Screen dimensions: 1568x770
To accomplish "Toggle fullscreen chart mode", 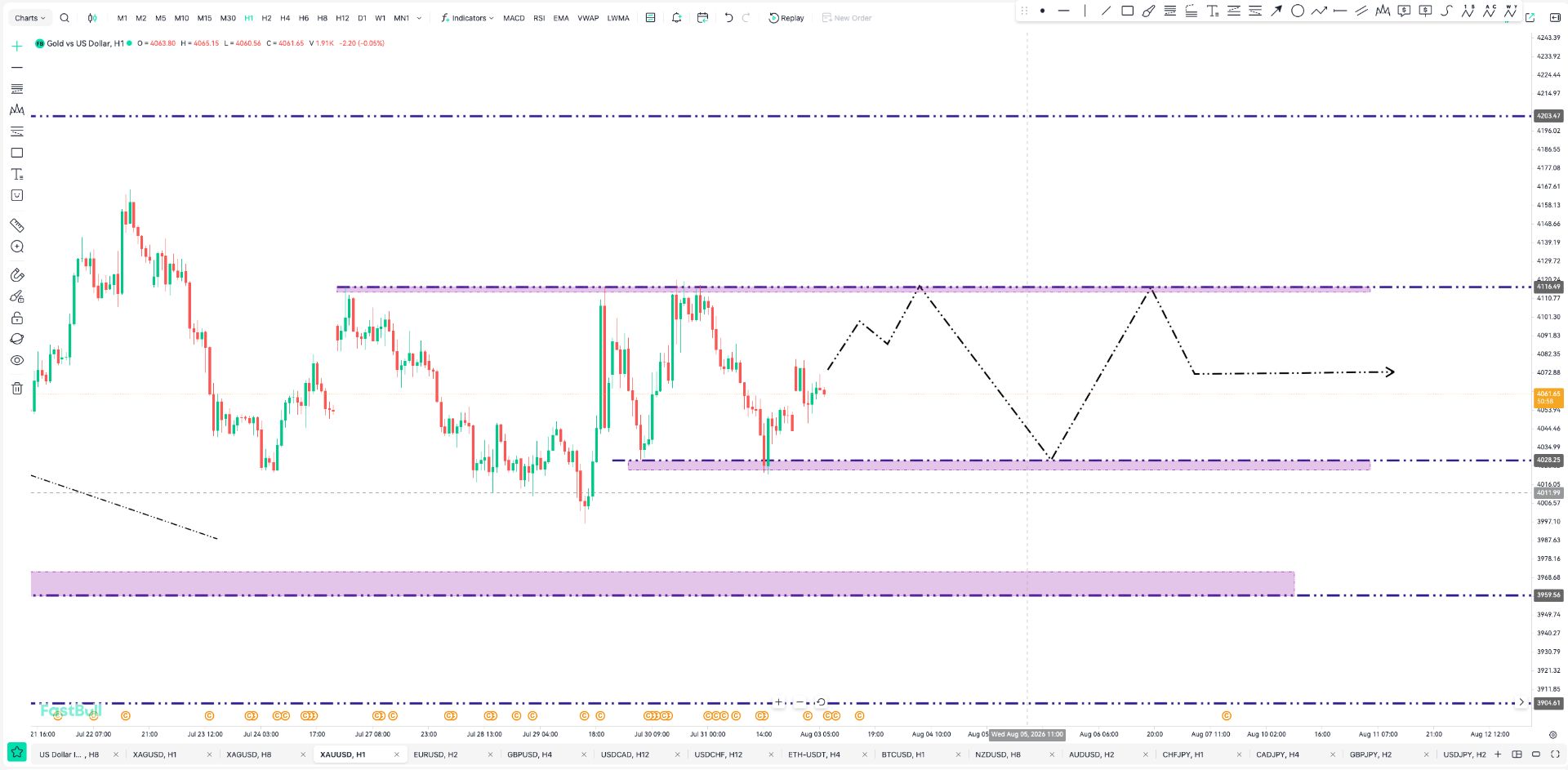I will (1555, 754).
